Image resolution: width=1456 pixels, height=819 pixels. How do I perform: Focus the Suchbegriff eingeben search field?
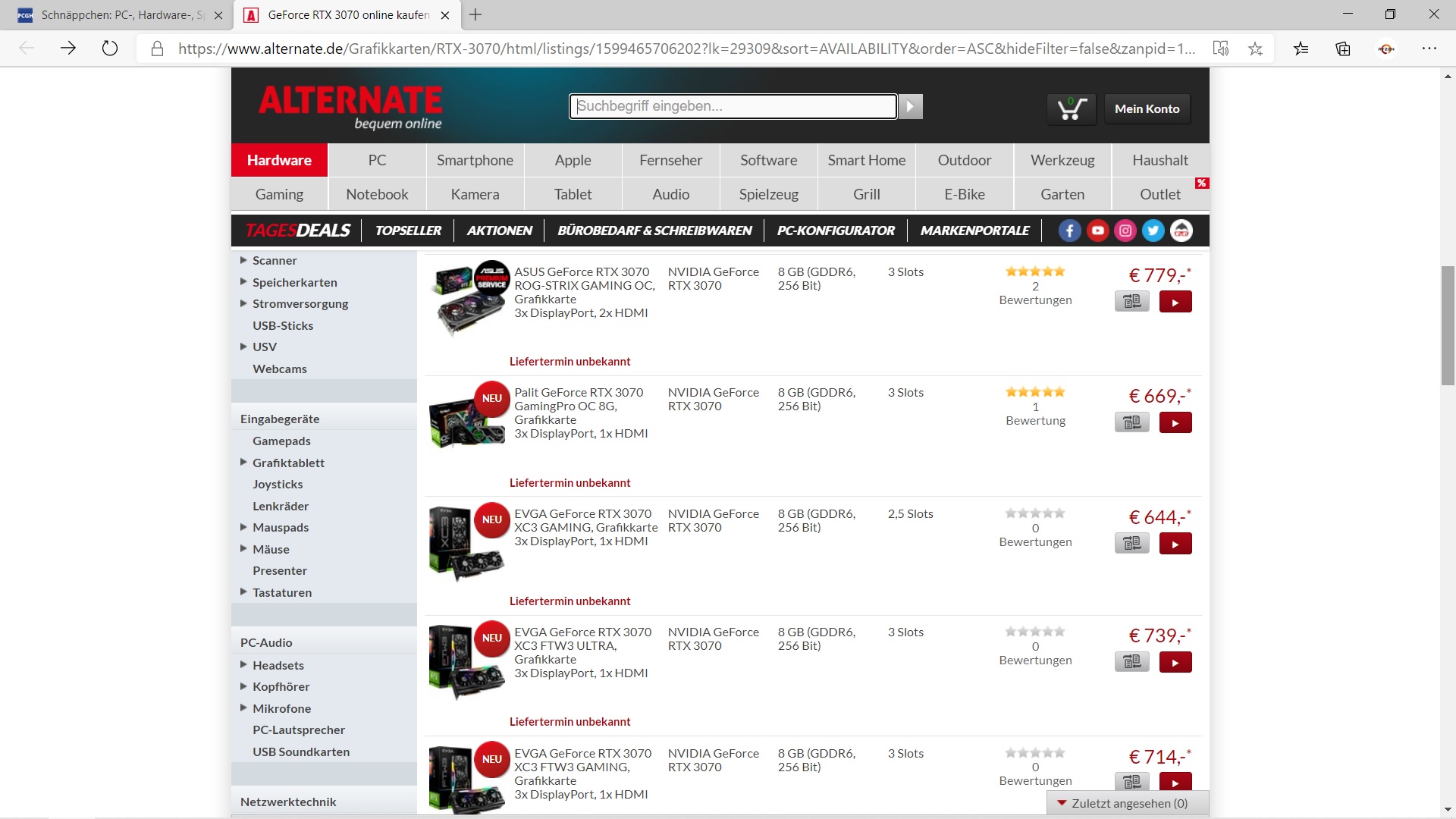click(x=733, y=106)
